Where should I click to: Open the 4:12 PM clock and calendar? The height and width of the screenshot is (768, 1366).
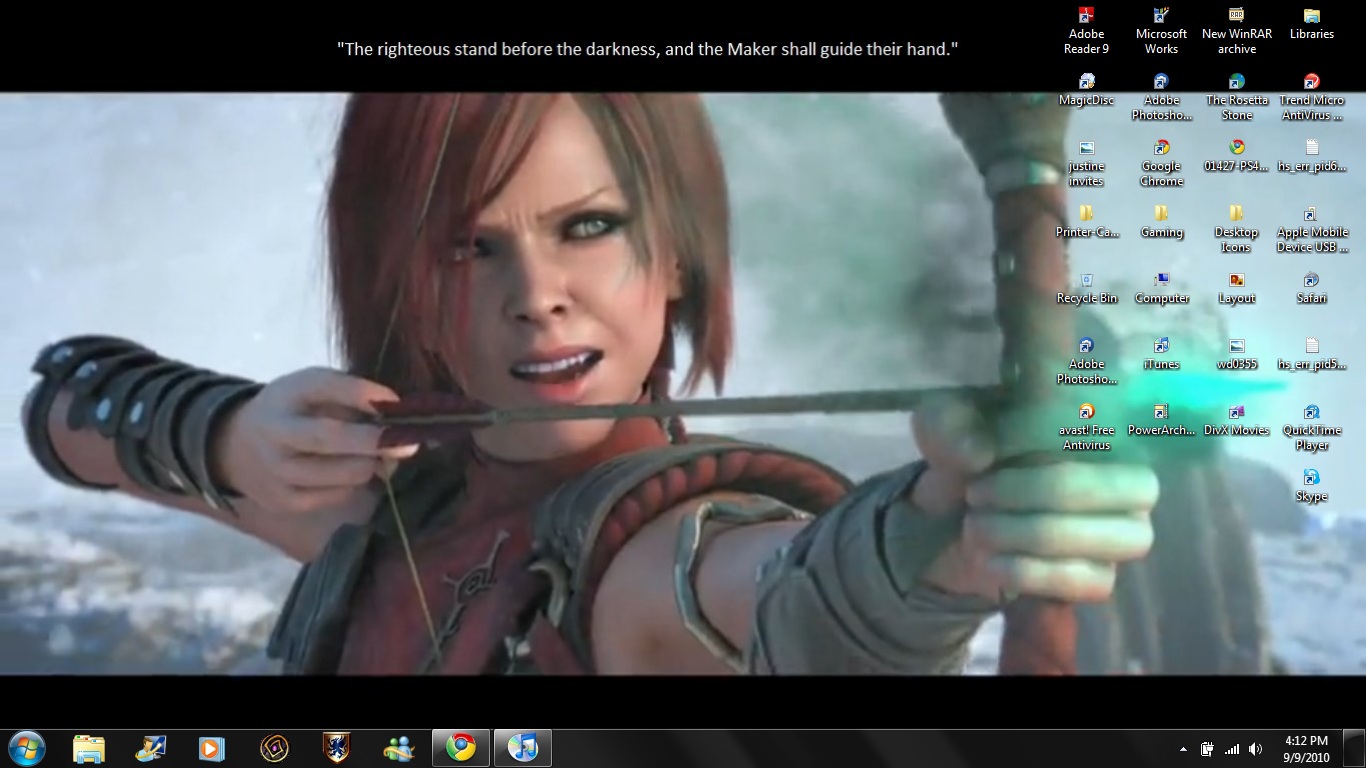[1307, 748]
